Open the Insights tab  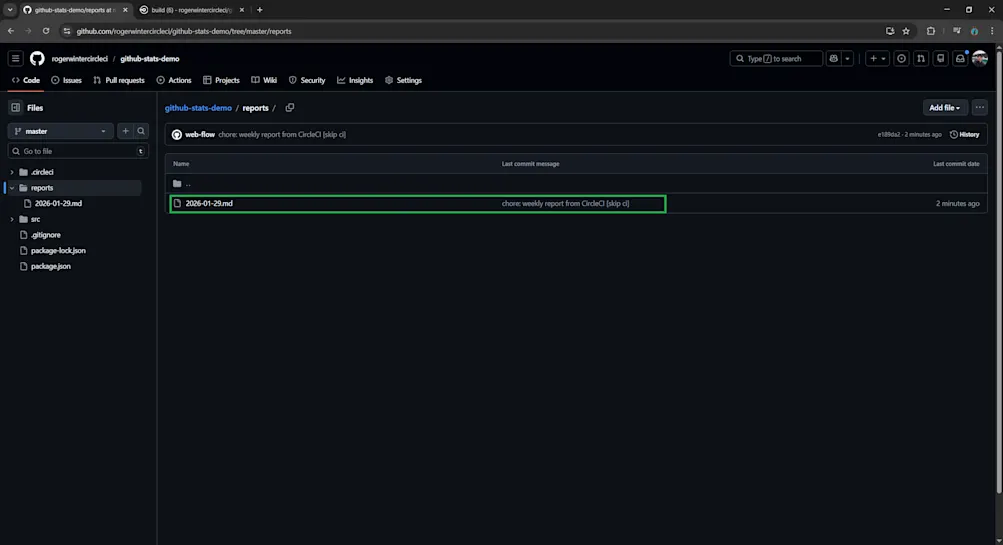click(354, 80)
